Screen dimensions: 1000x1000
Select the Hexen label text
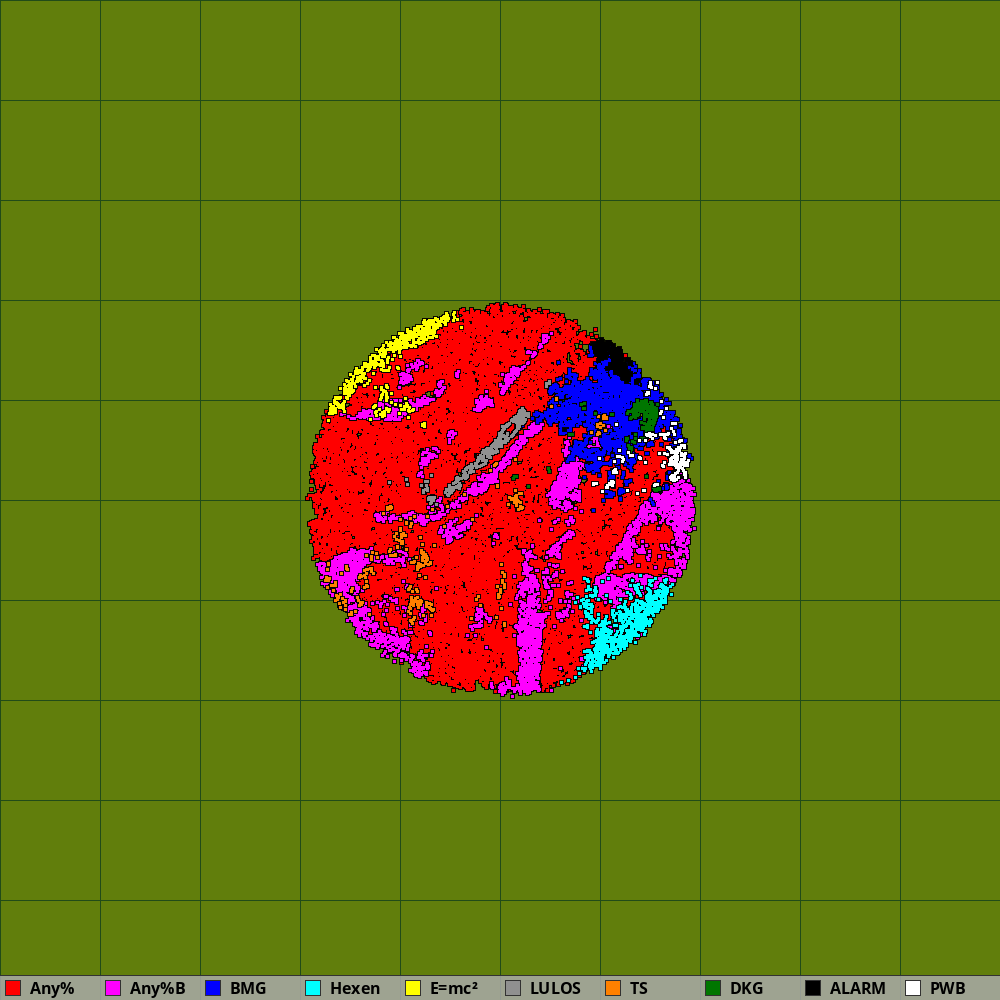tap(355, 989)
